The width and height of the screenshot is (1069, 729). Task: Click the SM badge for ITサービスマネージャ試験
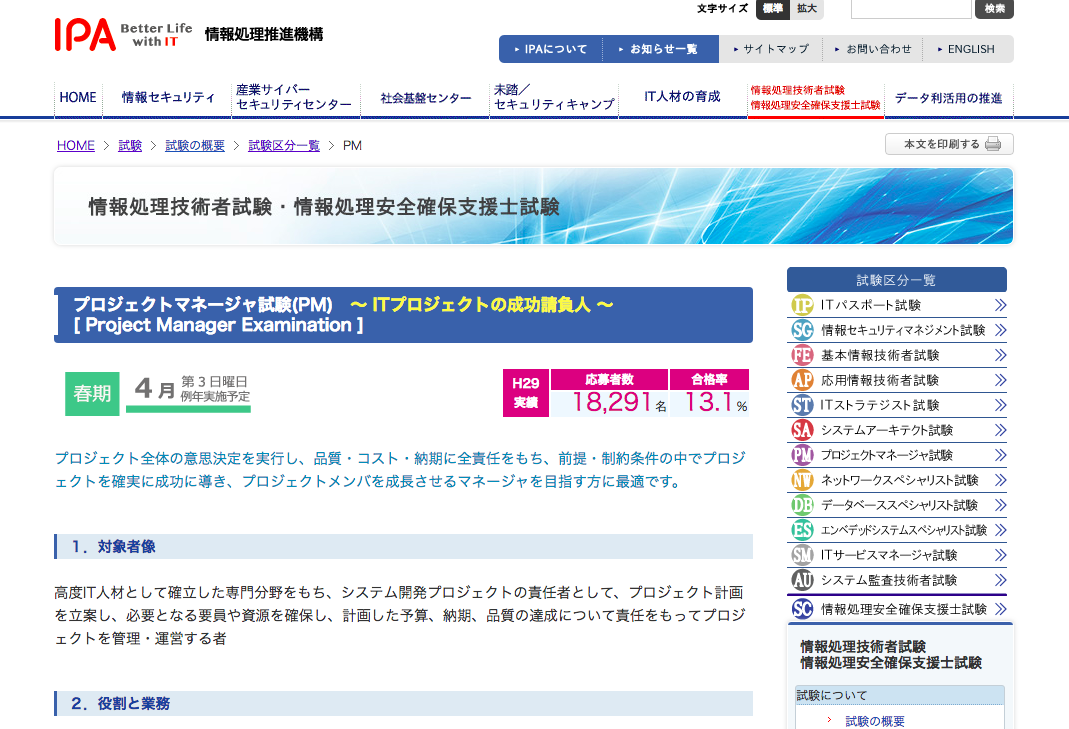pyautogui.click(x=802, y=555)
